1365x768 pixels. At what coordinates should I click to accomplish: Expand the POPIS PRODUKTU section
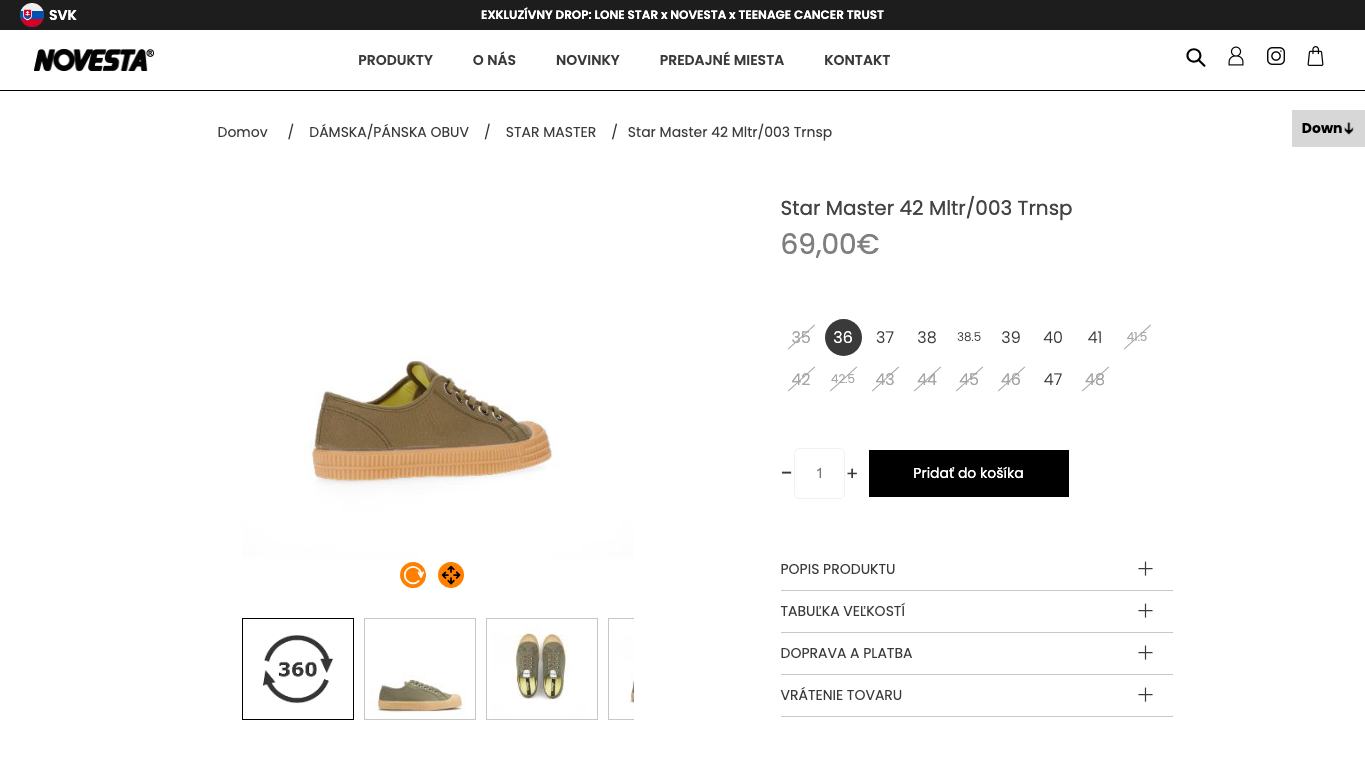pos(976,569)
